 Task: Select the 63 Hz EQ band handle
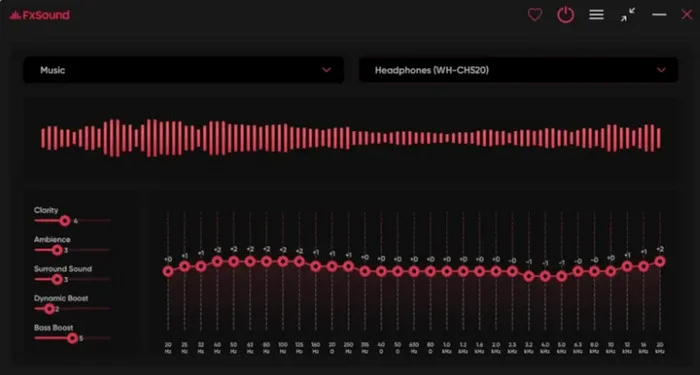point(250,262)
